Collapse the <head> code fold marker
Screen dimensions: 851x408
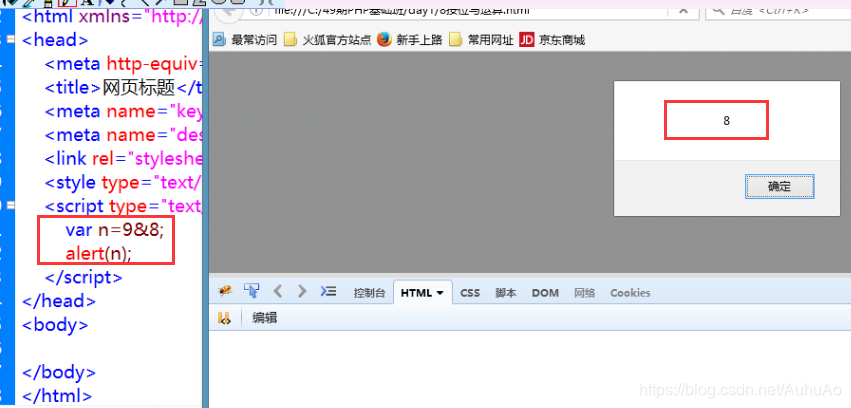(x=11, y=40)
